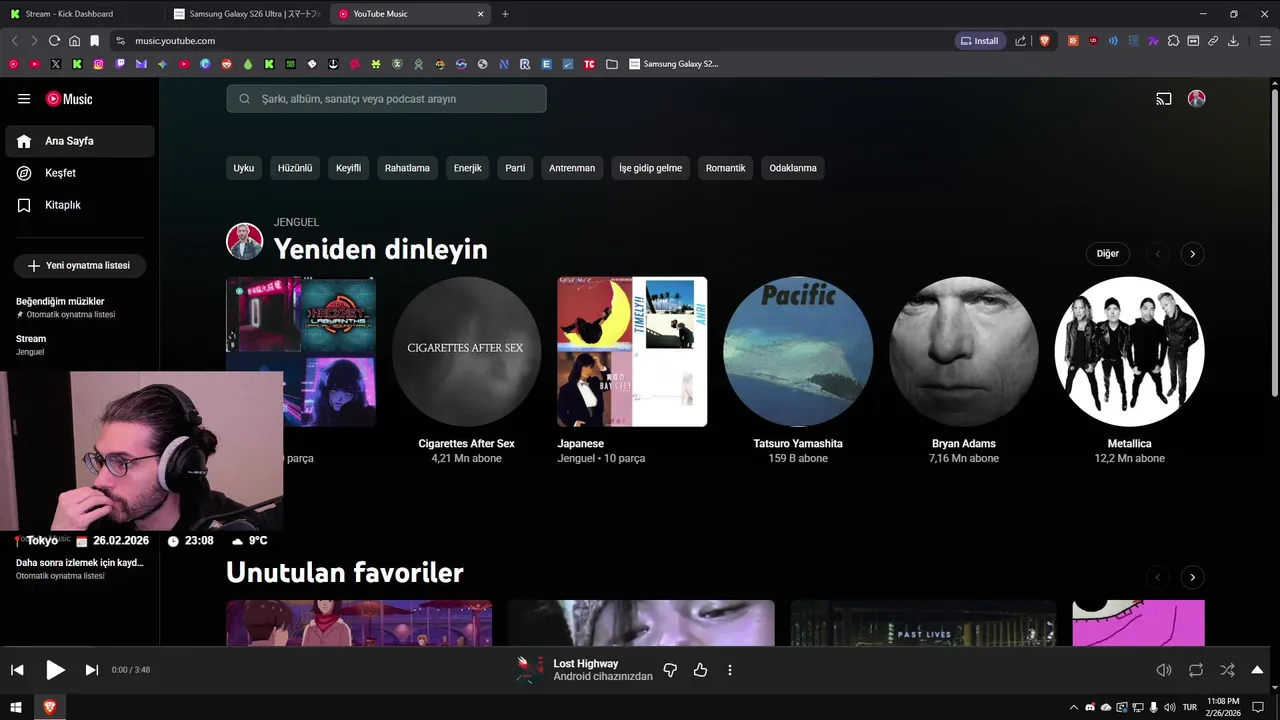Skip to the next track
The width and height of the screenshot is (1280, 720).
point(92,670)
